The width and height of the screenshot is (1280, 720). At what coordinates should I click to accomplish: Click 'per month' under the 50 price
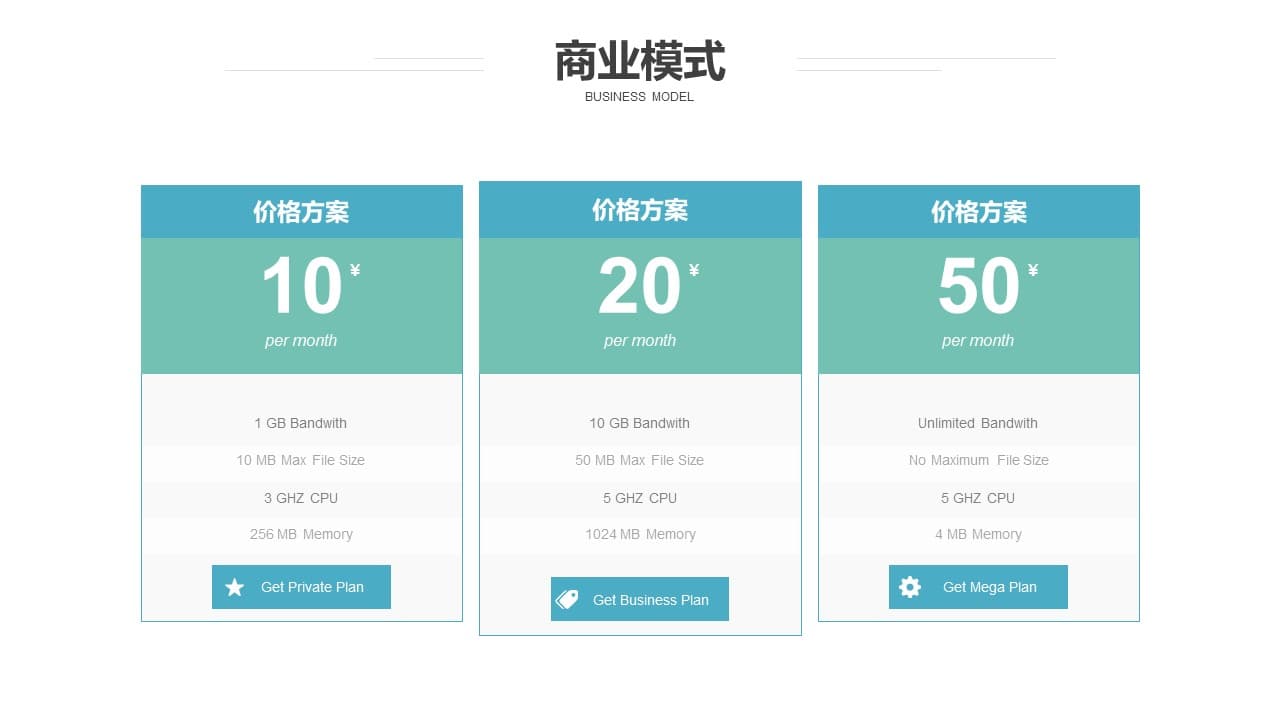[978, 341]
